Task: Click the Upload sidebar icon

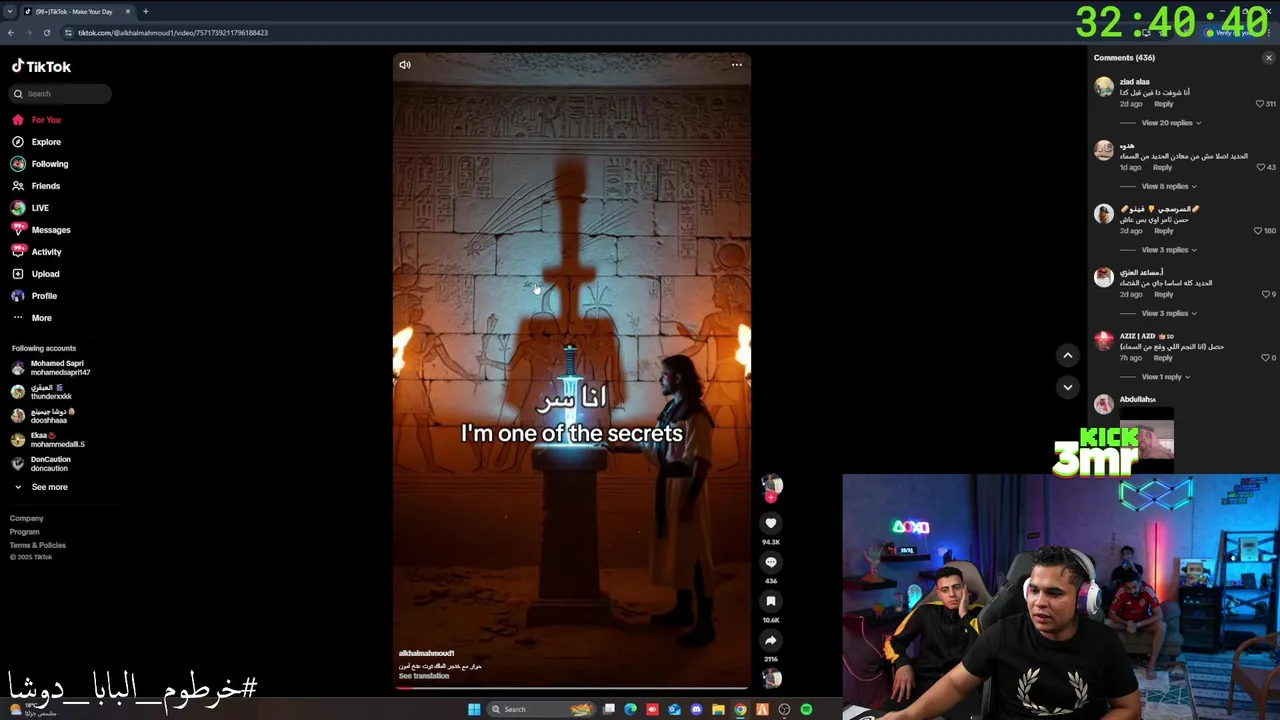Action: pyautogui.click(x=18, y=274)
